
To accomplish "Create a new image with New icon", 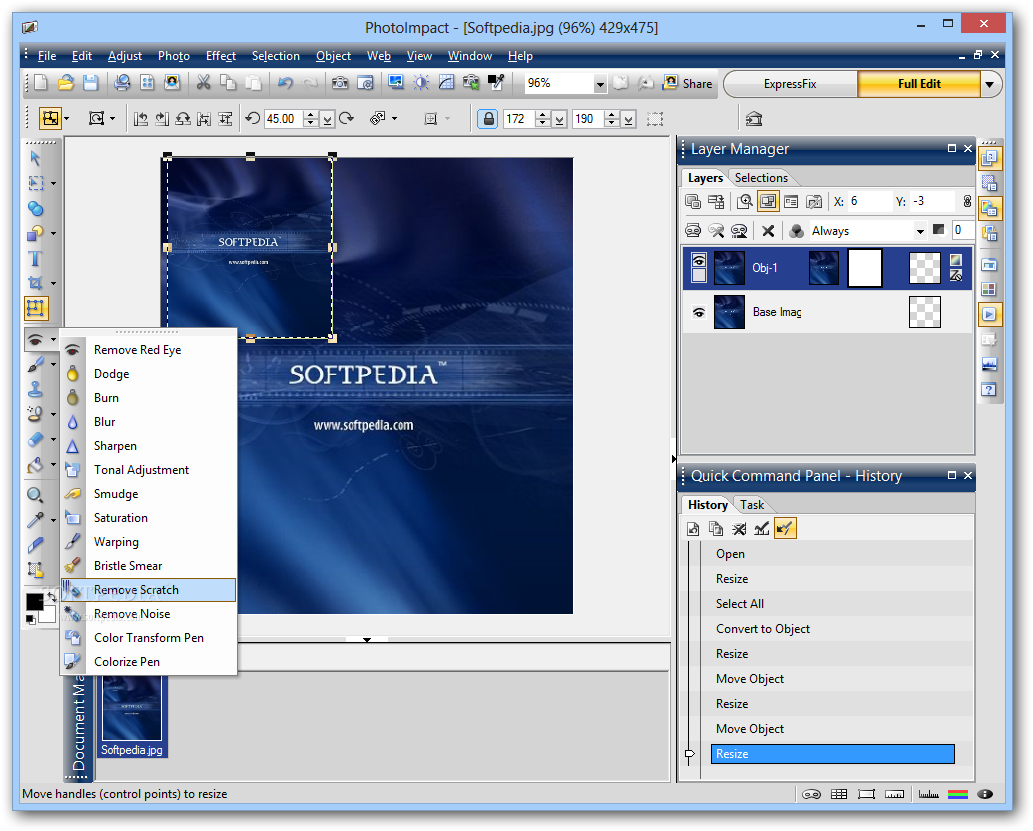I will point(41,82).
